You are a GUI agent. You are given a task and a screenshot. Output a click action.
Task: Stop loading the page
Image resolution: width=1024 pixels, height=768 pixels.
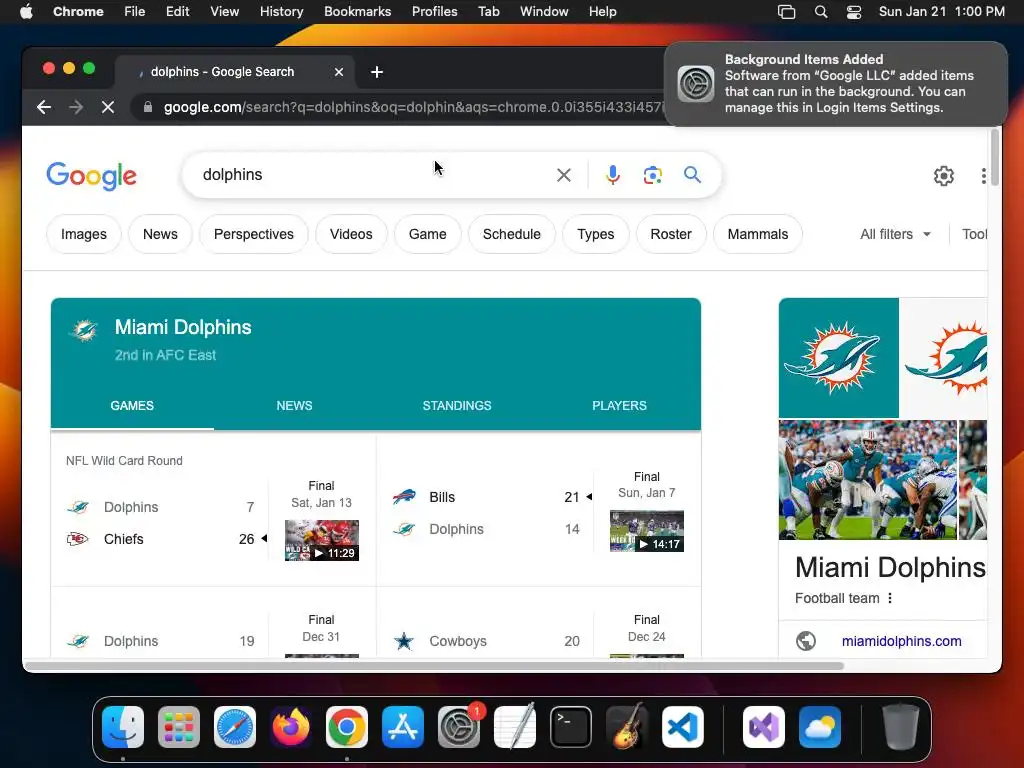pyautogui.click(x=108, y=107)
